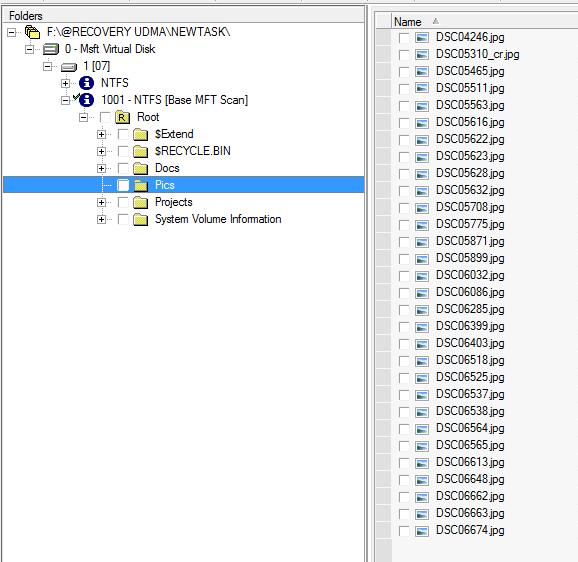This screenshot has width=578, height=562.
Task: Click the recovery task root folders icon
Action: 32,32
